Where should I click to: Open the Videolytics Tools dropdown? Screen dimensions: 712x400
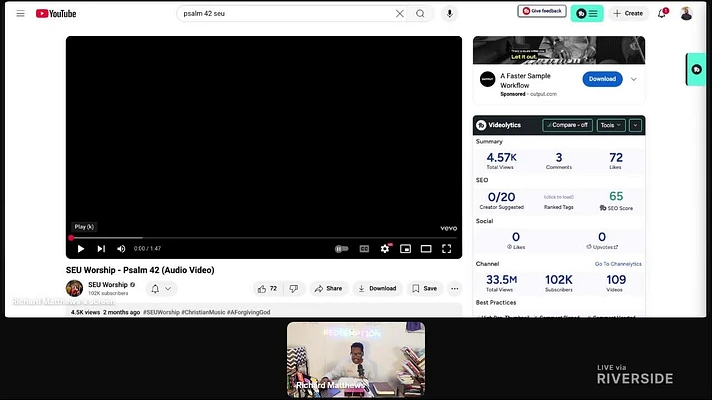(x=610, y=125)
